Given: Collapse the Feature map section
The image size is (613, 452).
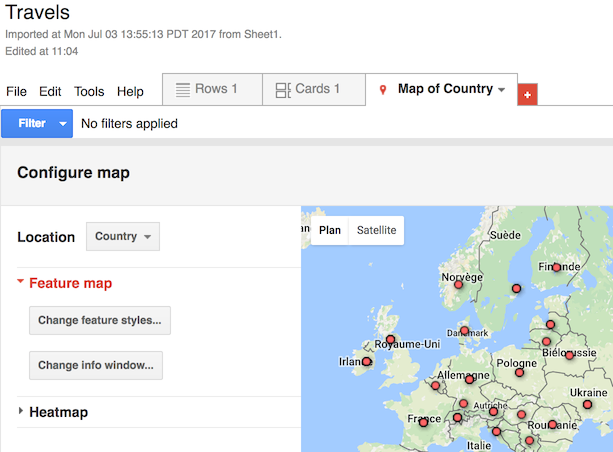Looking at the screenshot, I should tap(22, 283).
